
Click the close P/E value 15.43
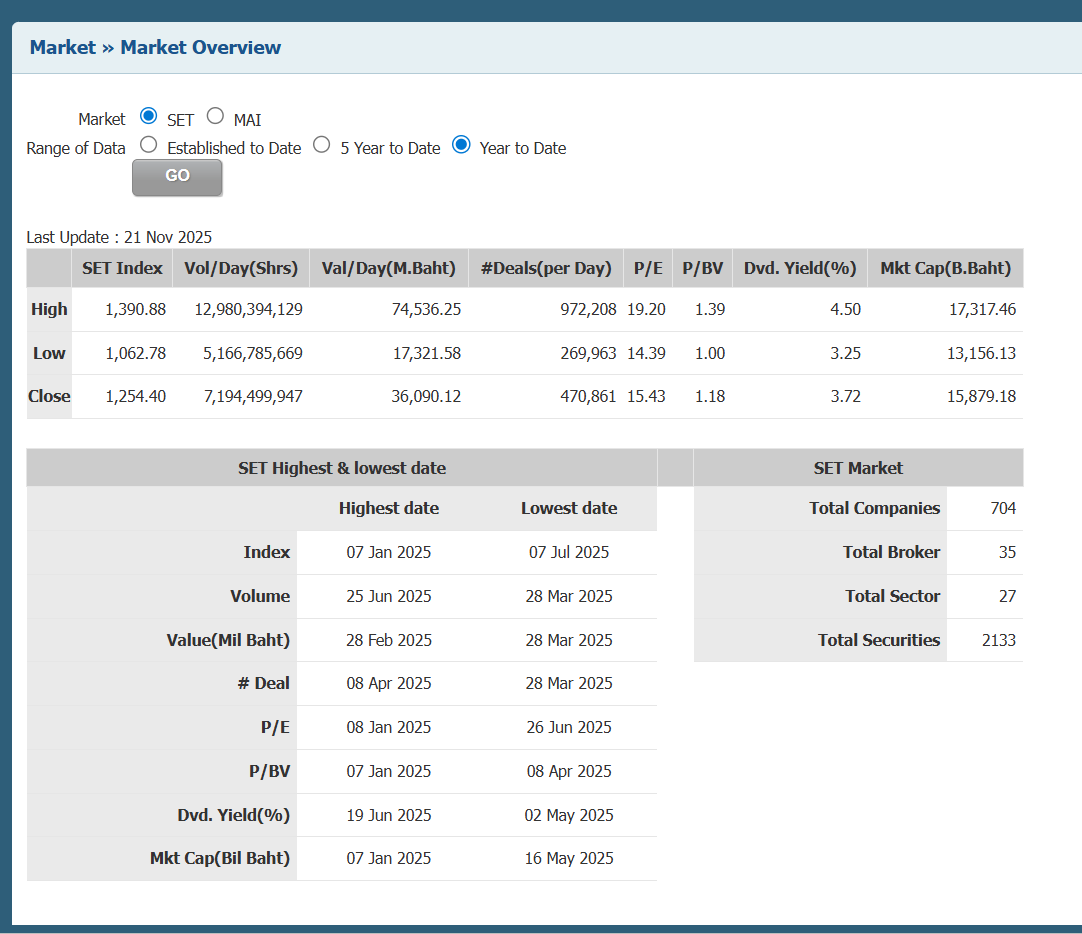point(646,397)
